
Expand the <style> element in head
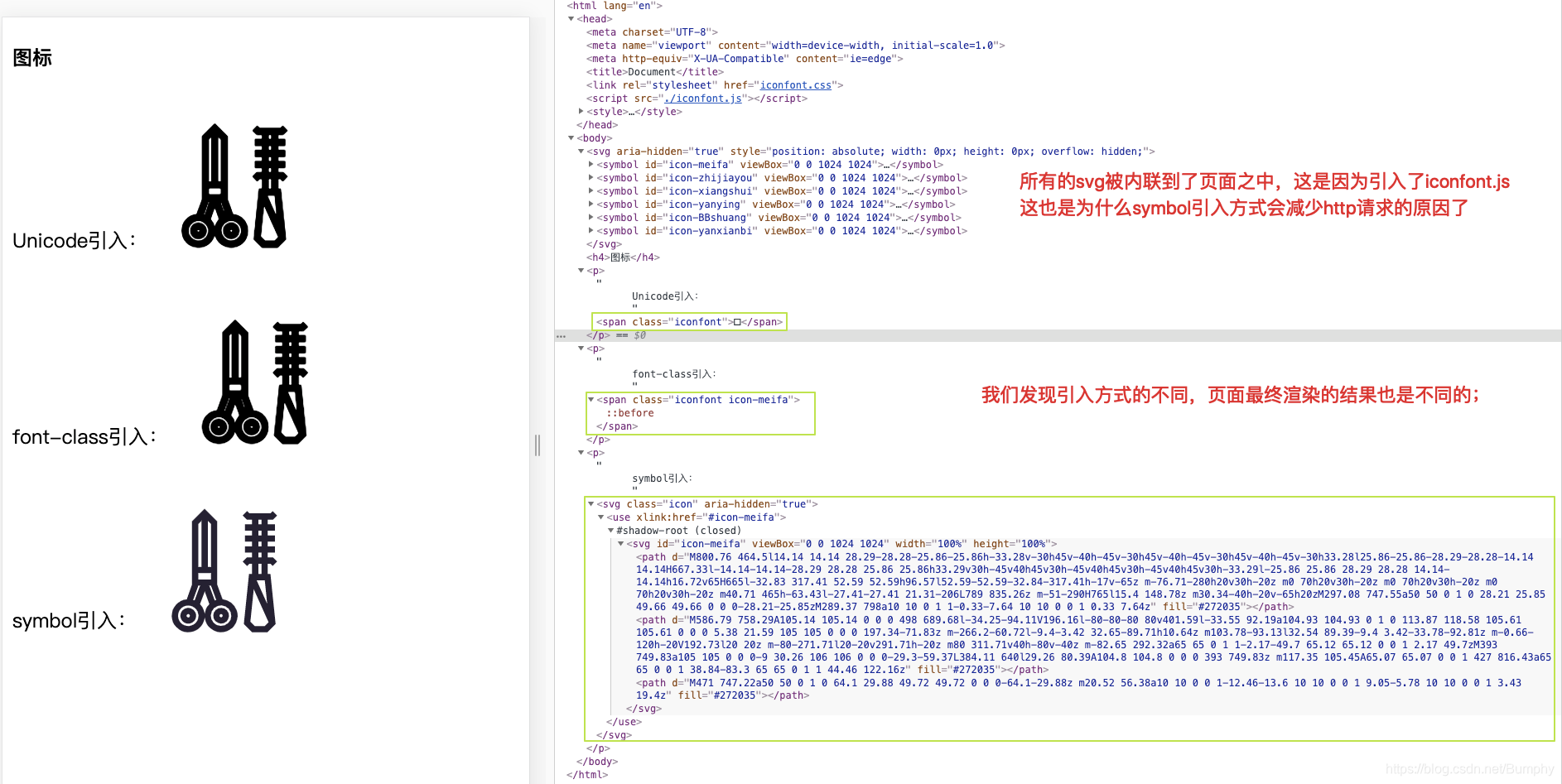point(582,111)
